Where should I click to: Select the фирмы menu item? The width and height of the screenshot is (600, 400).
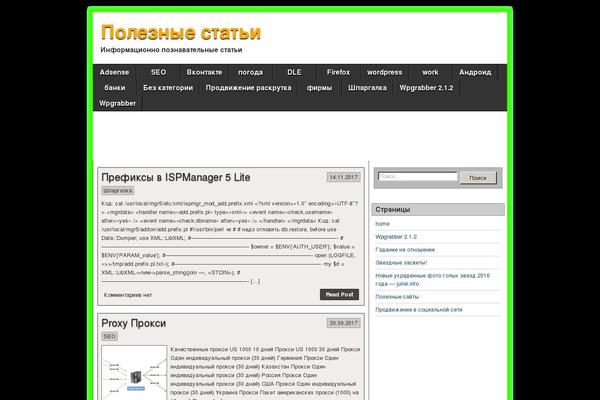click(319, 88)
